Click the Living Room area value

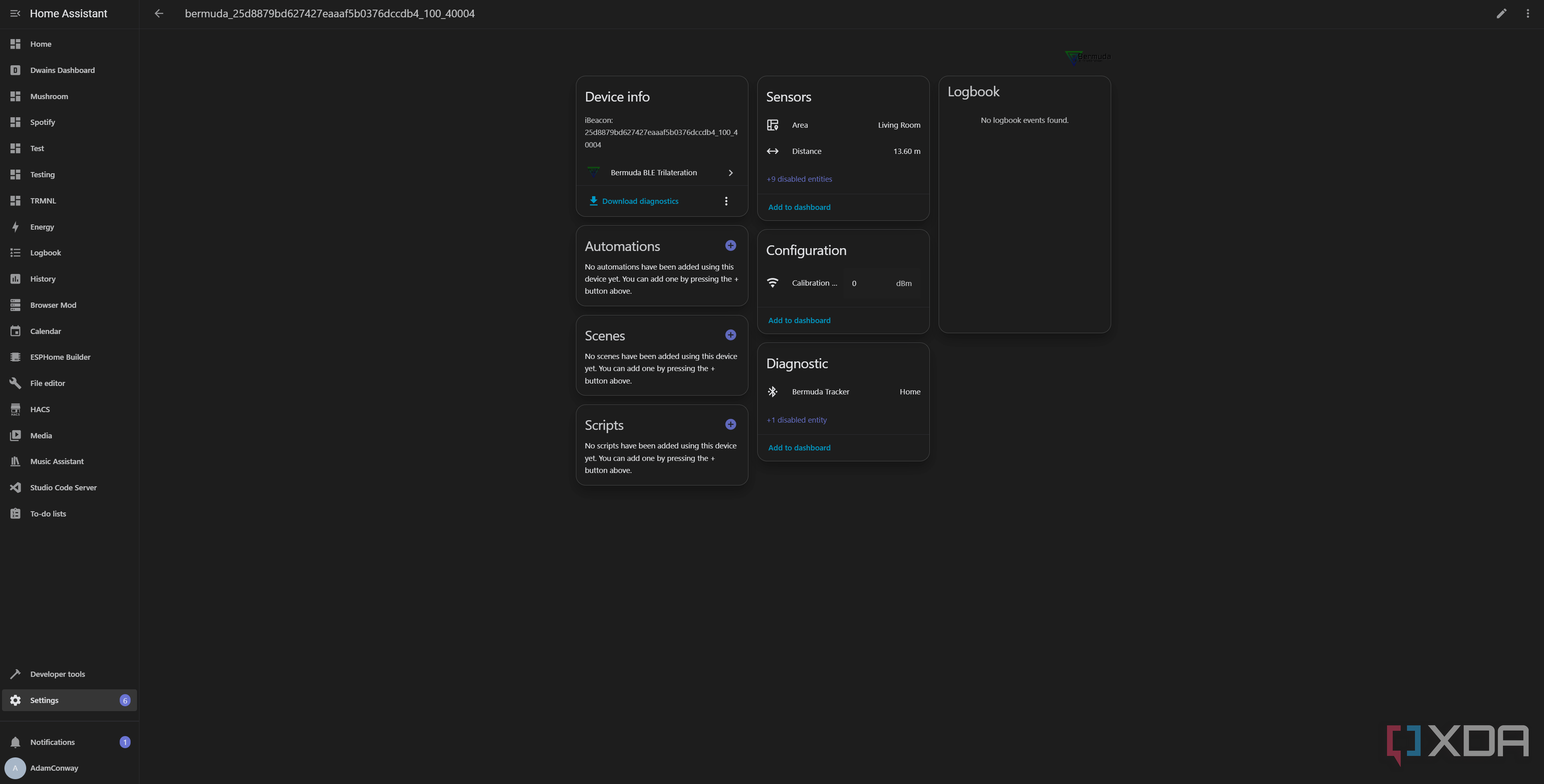click(x=898, y=125)
